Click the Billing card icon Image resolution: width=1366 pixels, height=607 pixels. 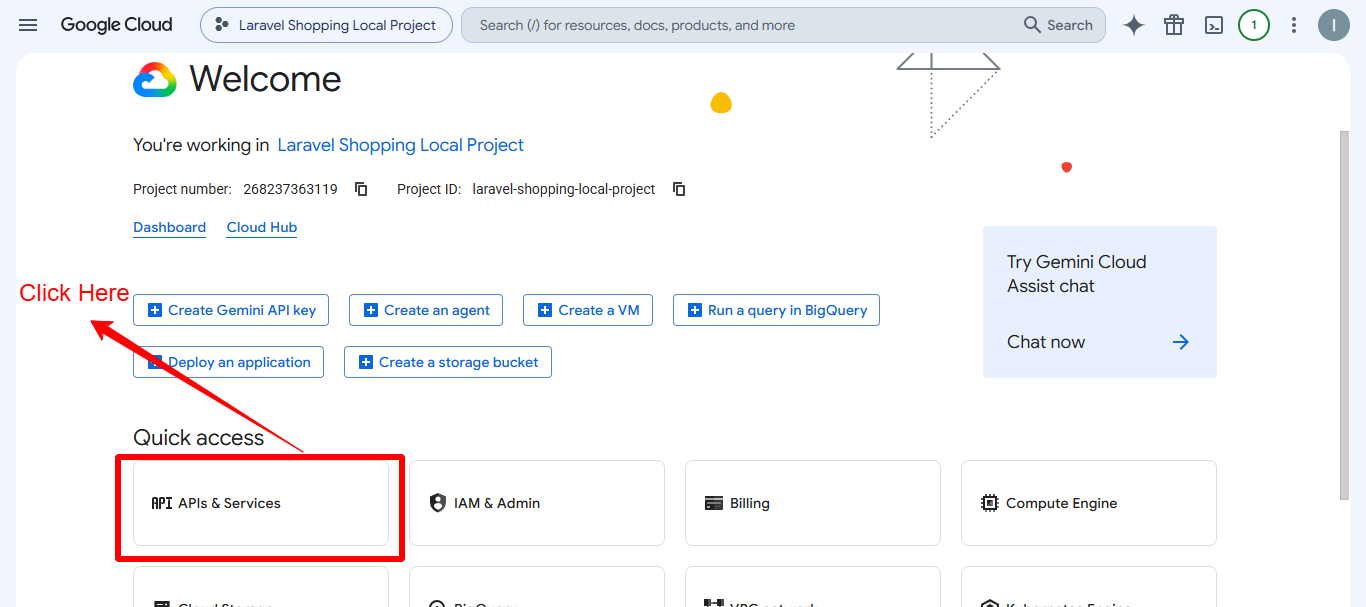(713, 503)
